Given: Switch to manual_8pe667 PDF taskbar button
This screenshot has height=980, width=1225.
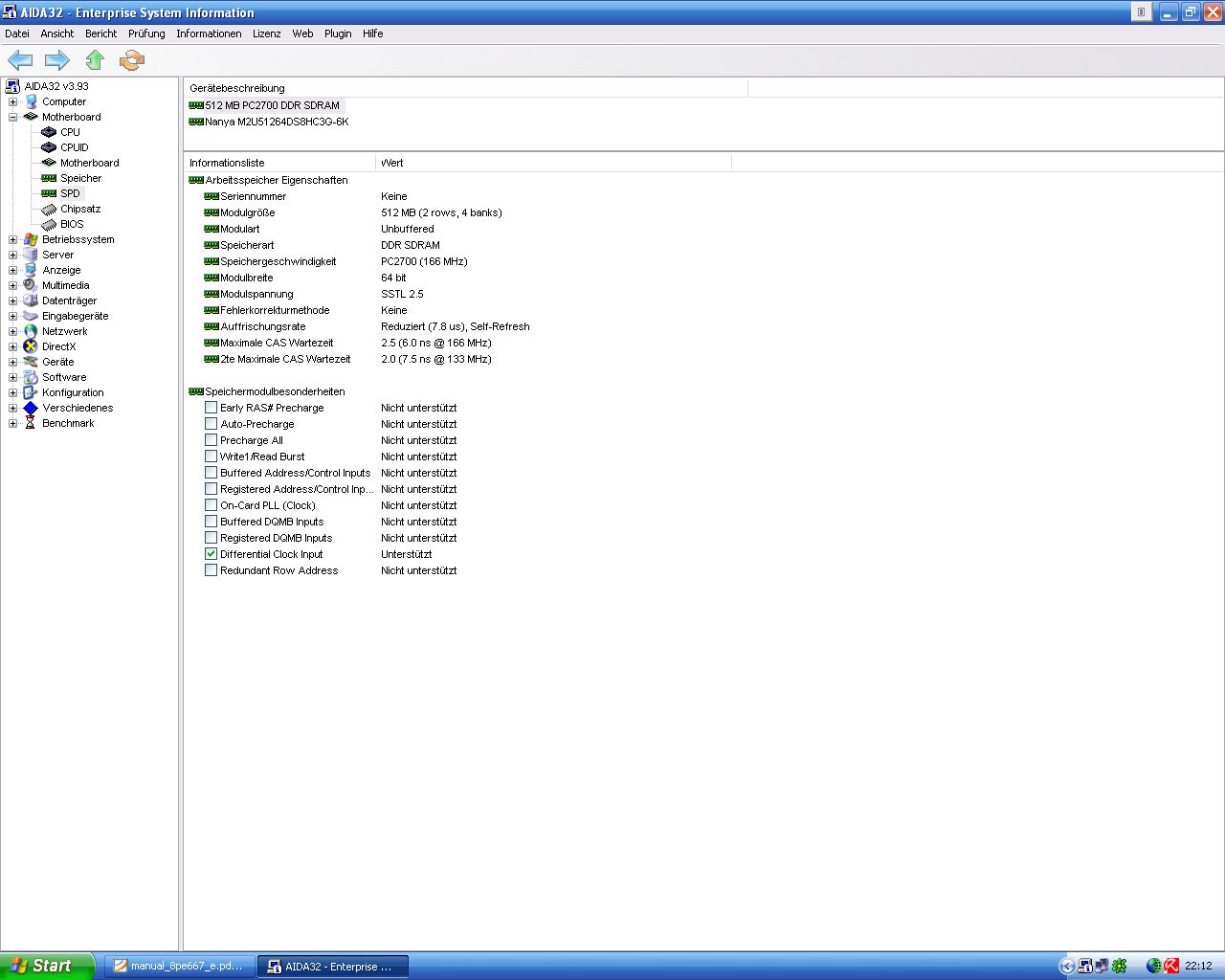Looking at the screenshot, I should (180, 967).
